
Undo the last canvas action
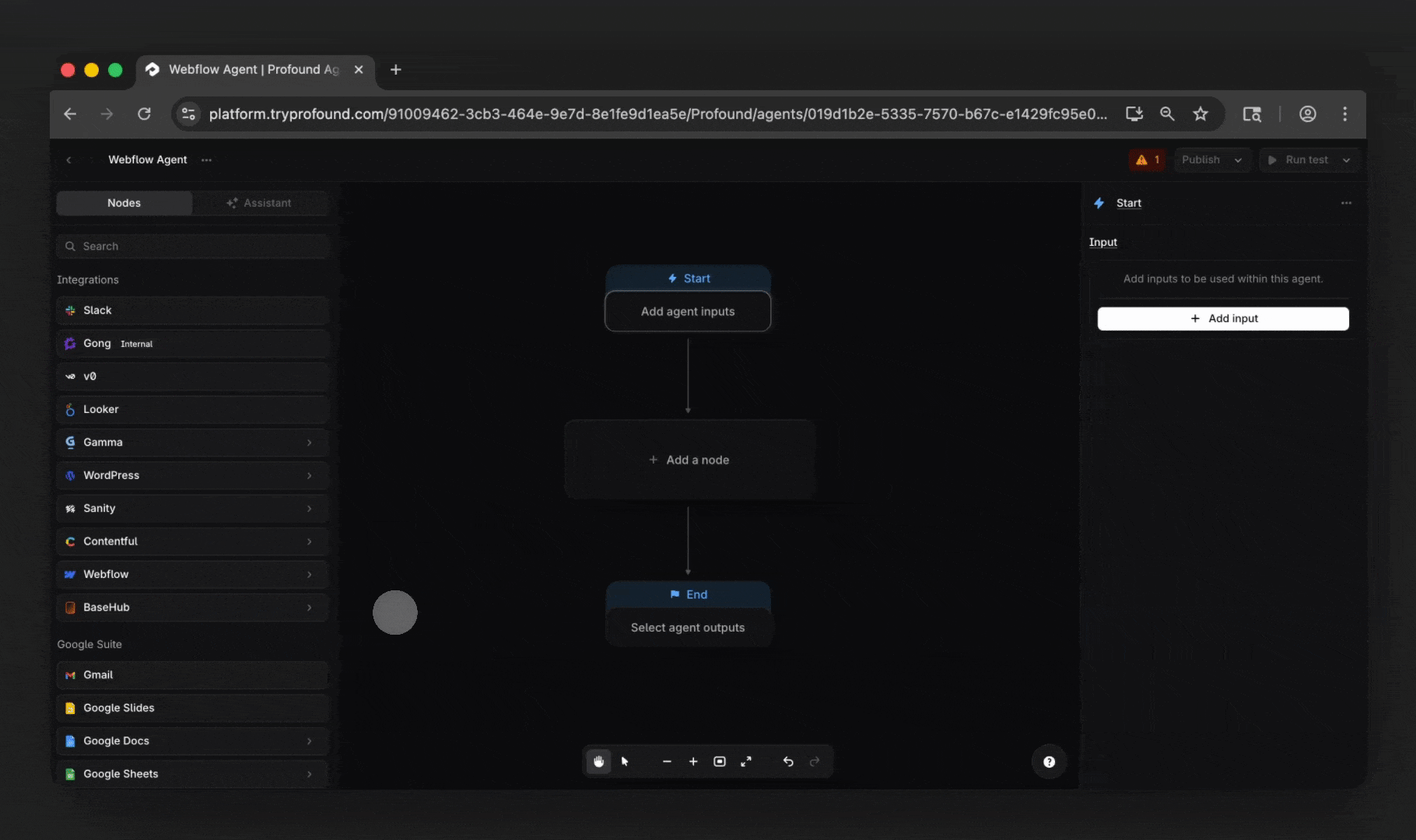tap(787, 761)
